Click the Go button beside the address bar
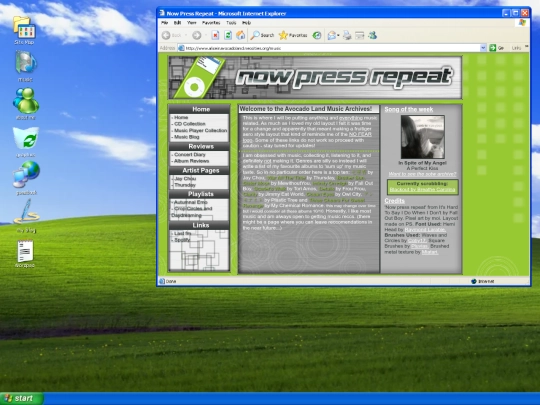 coord(496,48)
